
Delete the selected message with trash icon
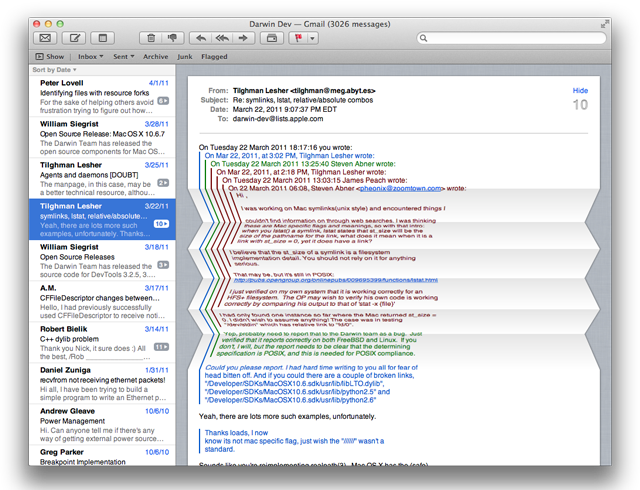[x=151, y=38]
